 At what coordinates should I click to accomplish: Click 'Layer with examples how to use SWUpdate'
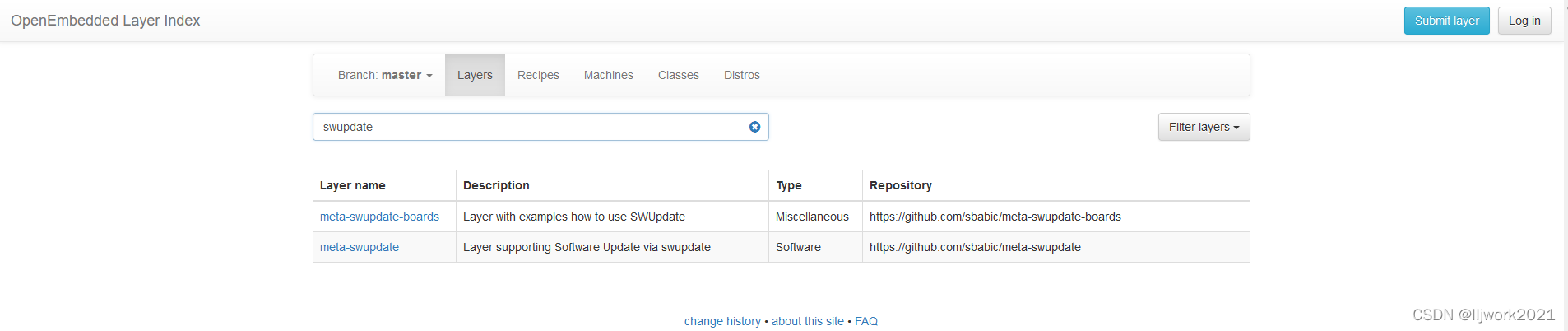pyautogui.click(x=574, y=217)
